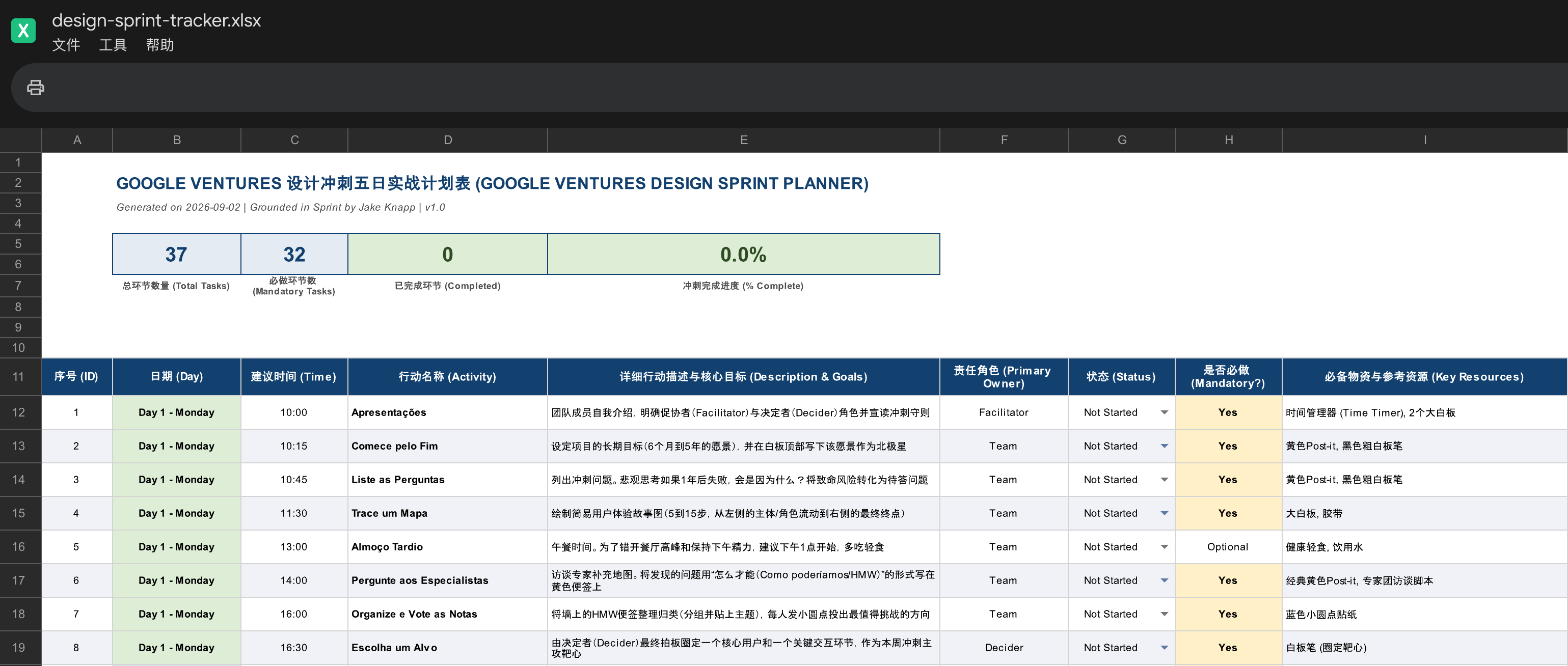The width and height of the screenshot is (1568, 666).
Task: Select column E header
Action: click(x=743, y=140)
